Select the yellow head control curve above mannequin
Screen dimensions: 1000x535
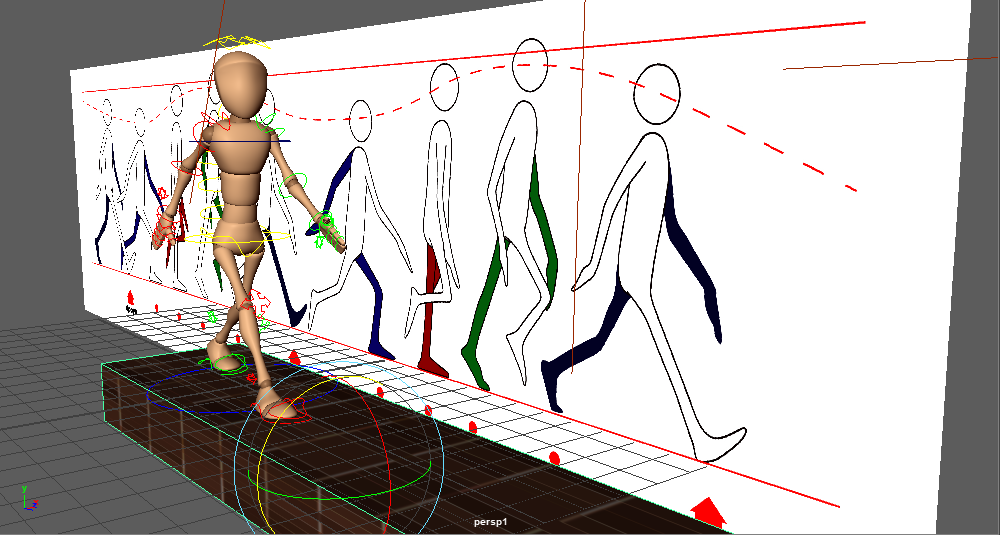click(x=238, y=43)
